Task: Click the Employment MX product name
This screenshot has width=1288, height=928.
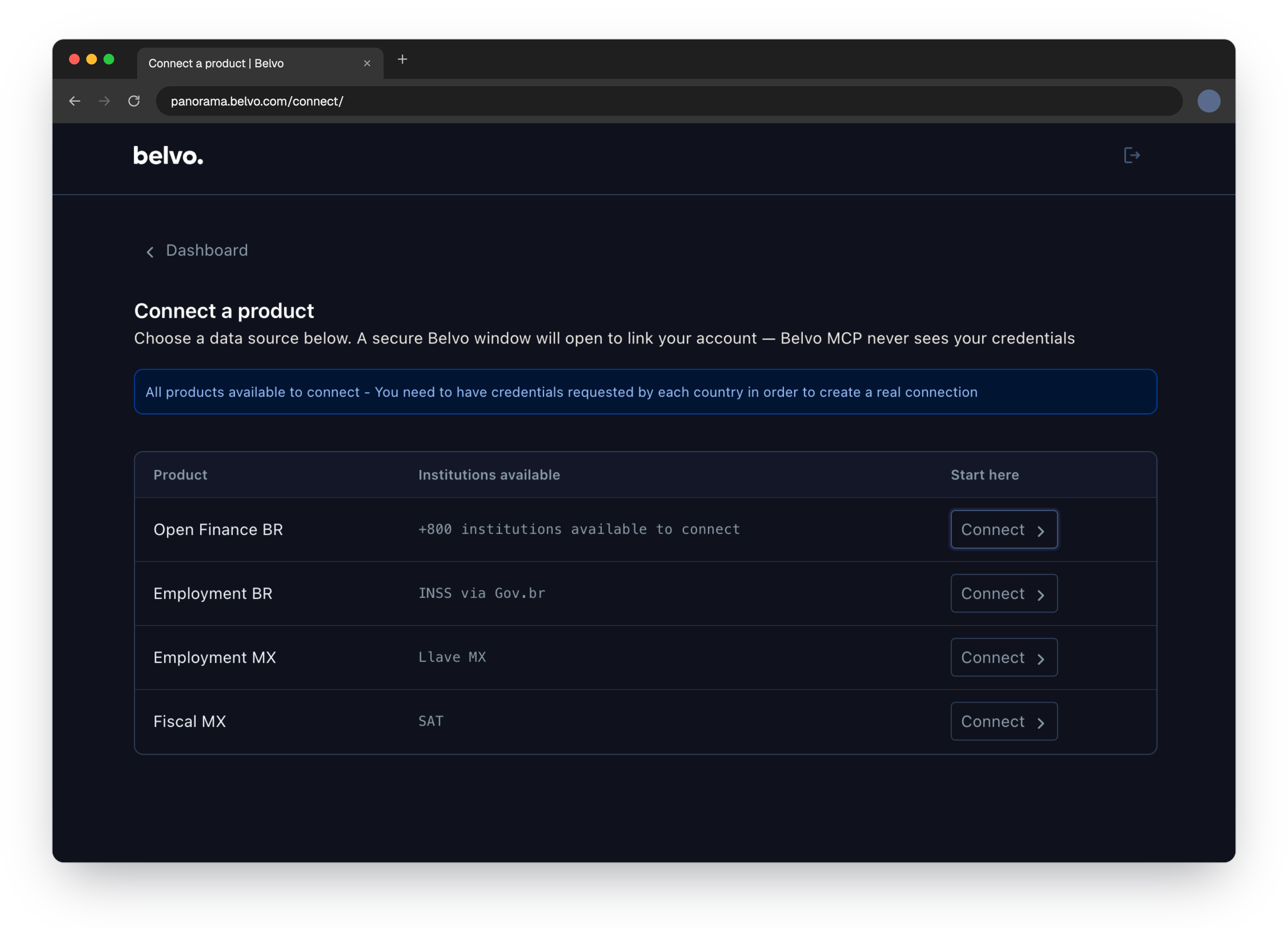Action: tap(215, 658)
